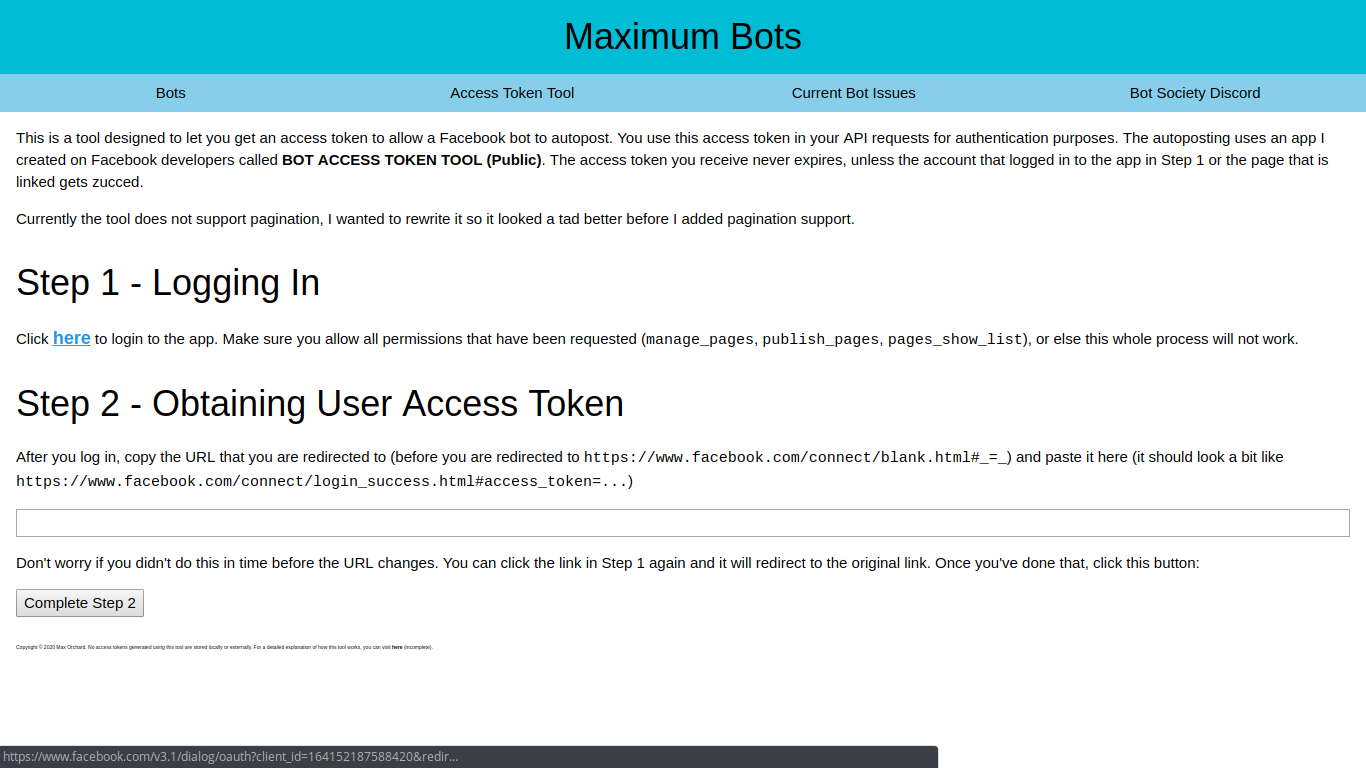Open the Current Bot Issues tab
This screenshot has height=768, width=1366.
853,93
